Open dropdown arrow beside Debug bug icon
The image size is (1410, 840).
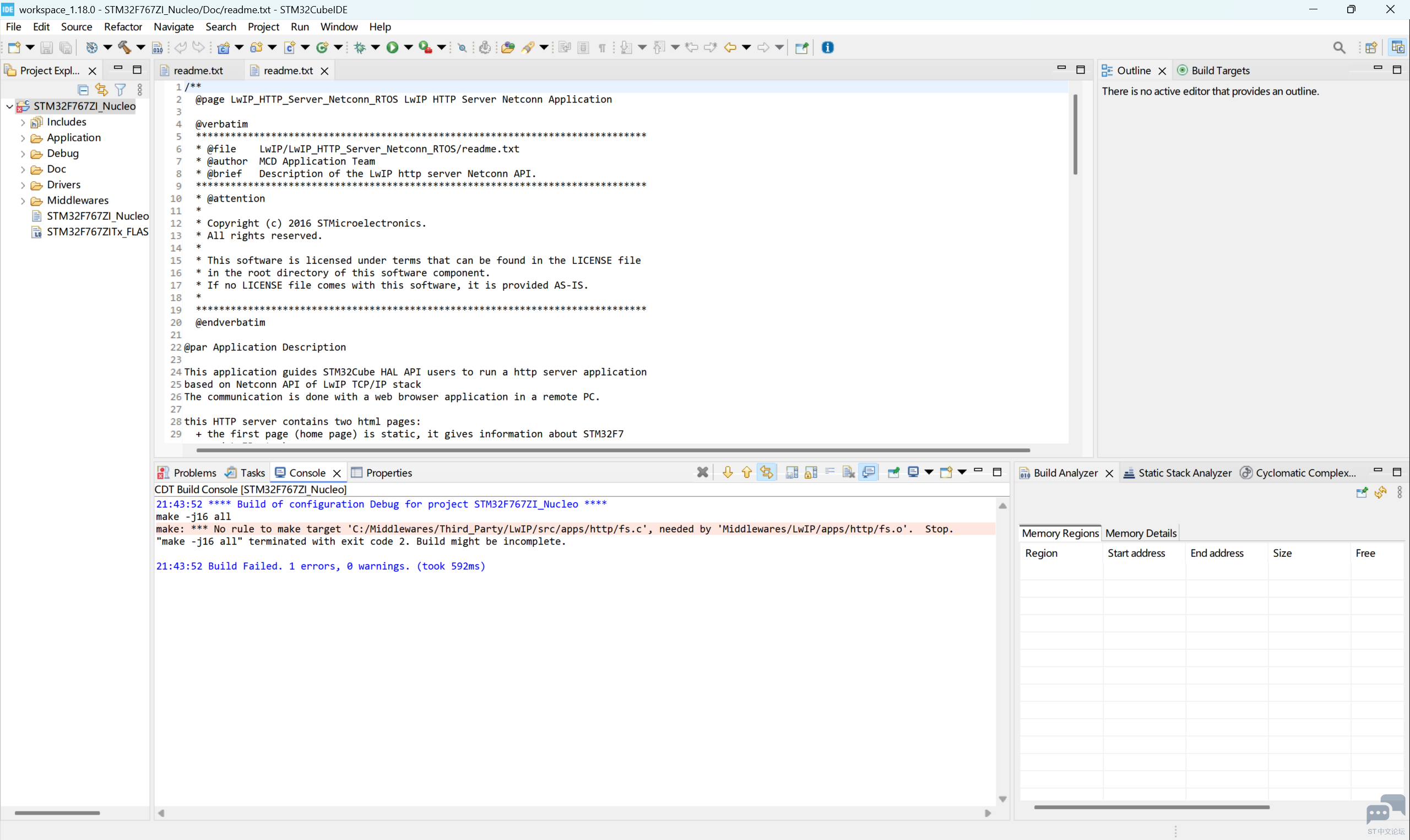pos(375,47)
